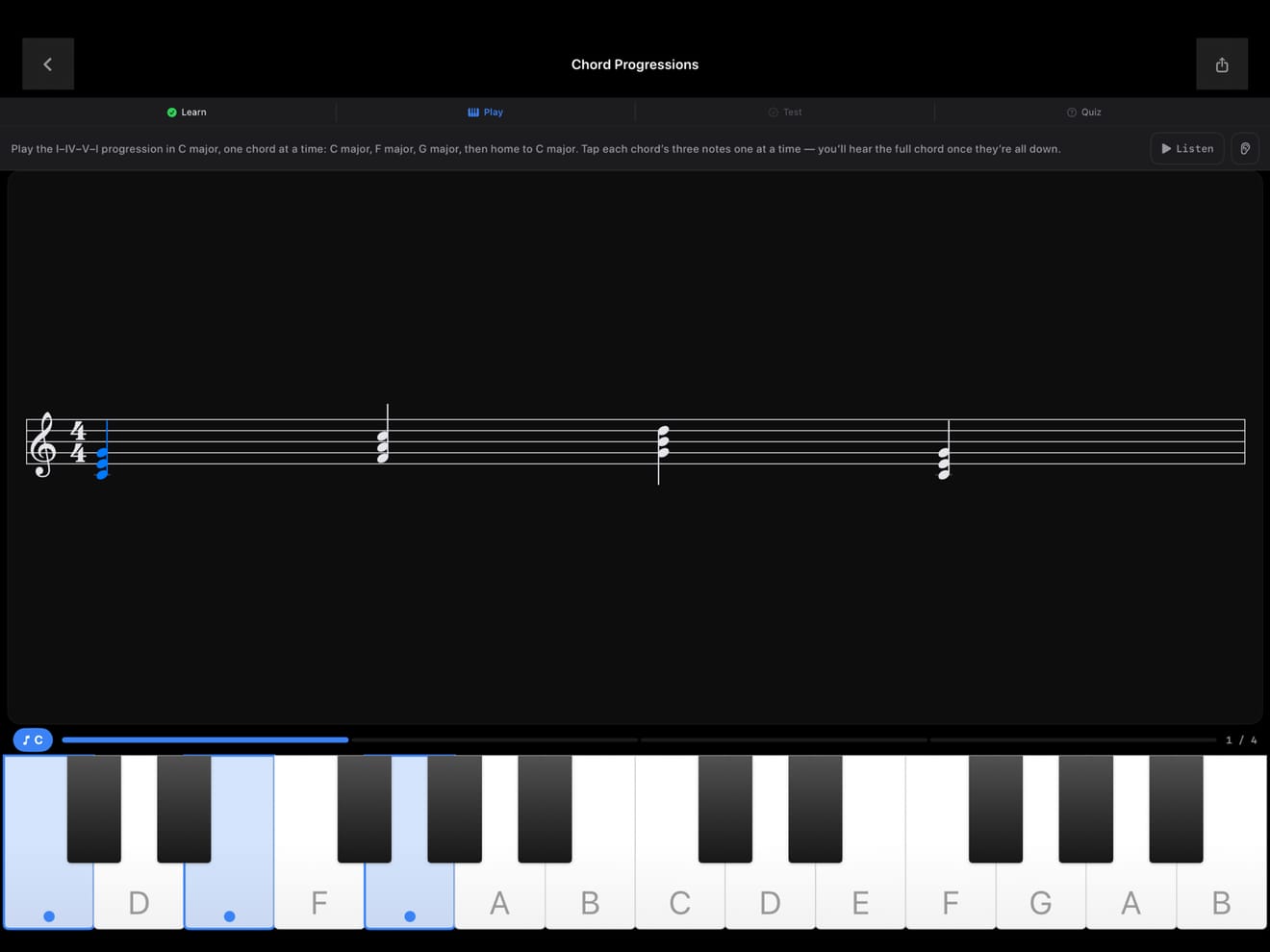Tap the lower-octave F white key

319,894
